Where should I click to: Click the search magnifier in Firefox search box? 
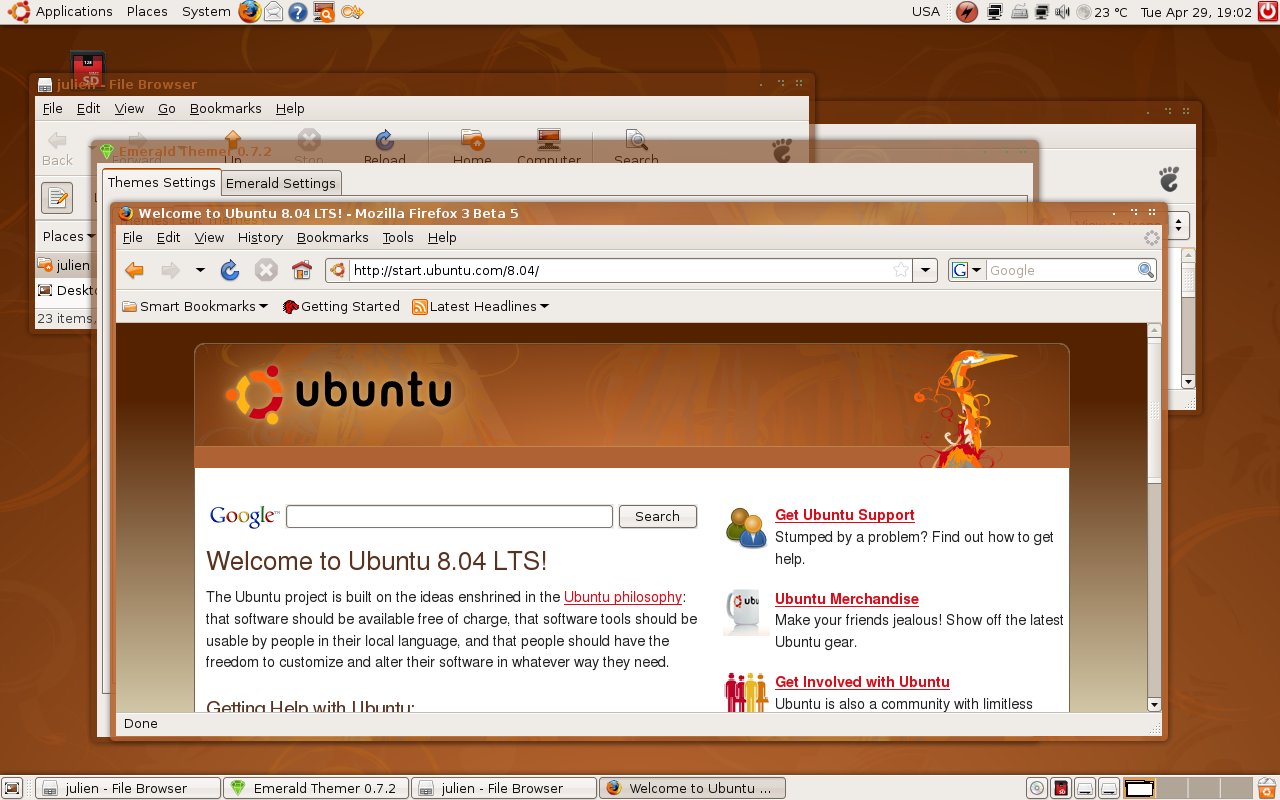click(1146, 270)
